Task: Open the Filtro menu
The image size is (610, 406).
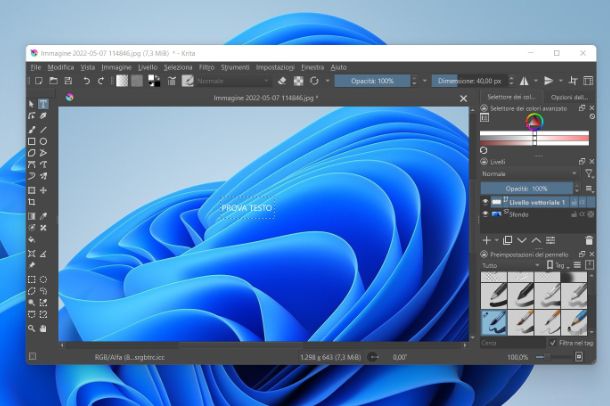Action: [207, 67]
